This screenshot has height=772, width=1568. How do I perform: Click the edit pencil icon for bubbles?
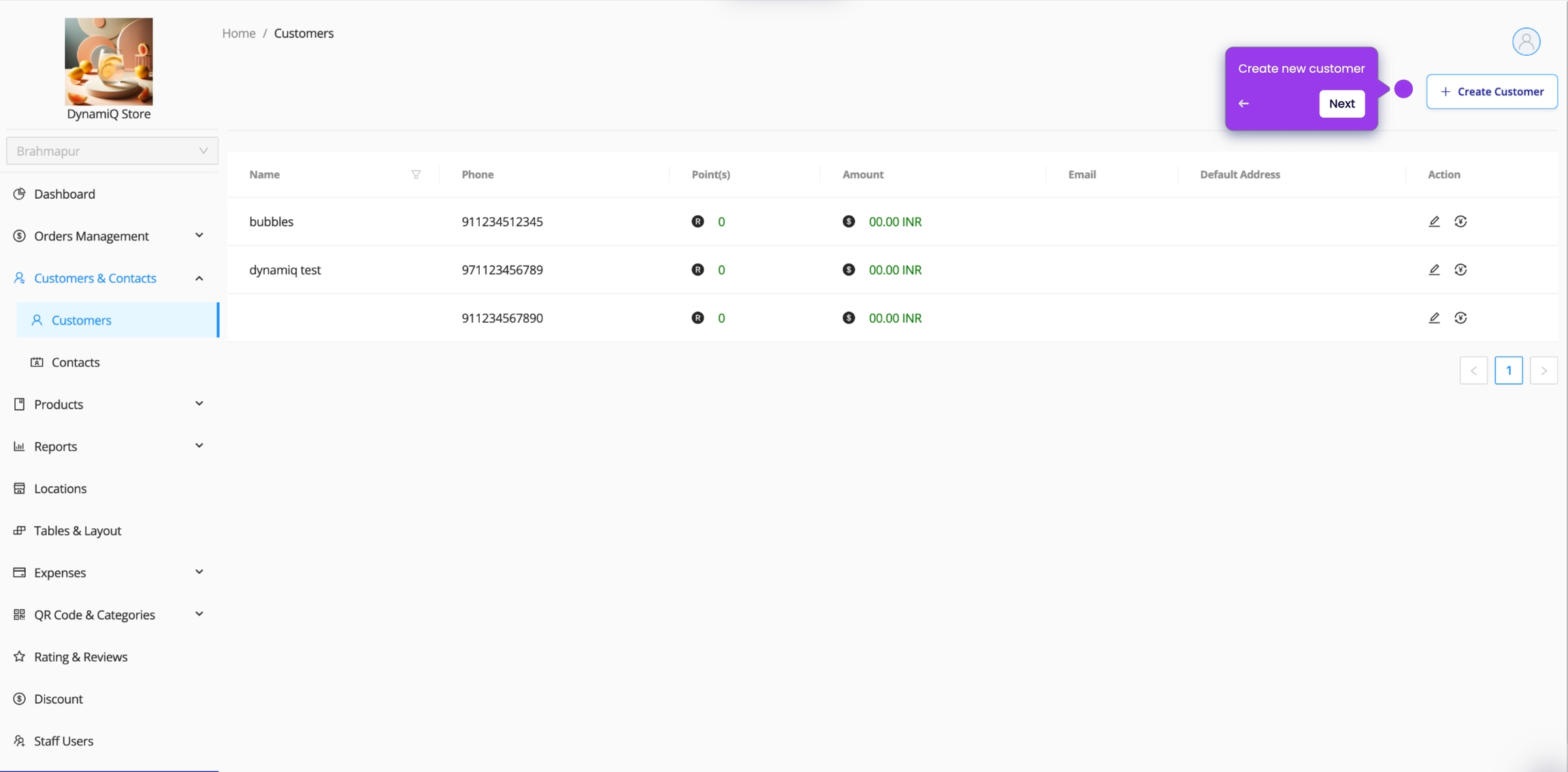tap(1434, 221)
